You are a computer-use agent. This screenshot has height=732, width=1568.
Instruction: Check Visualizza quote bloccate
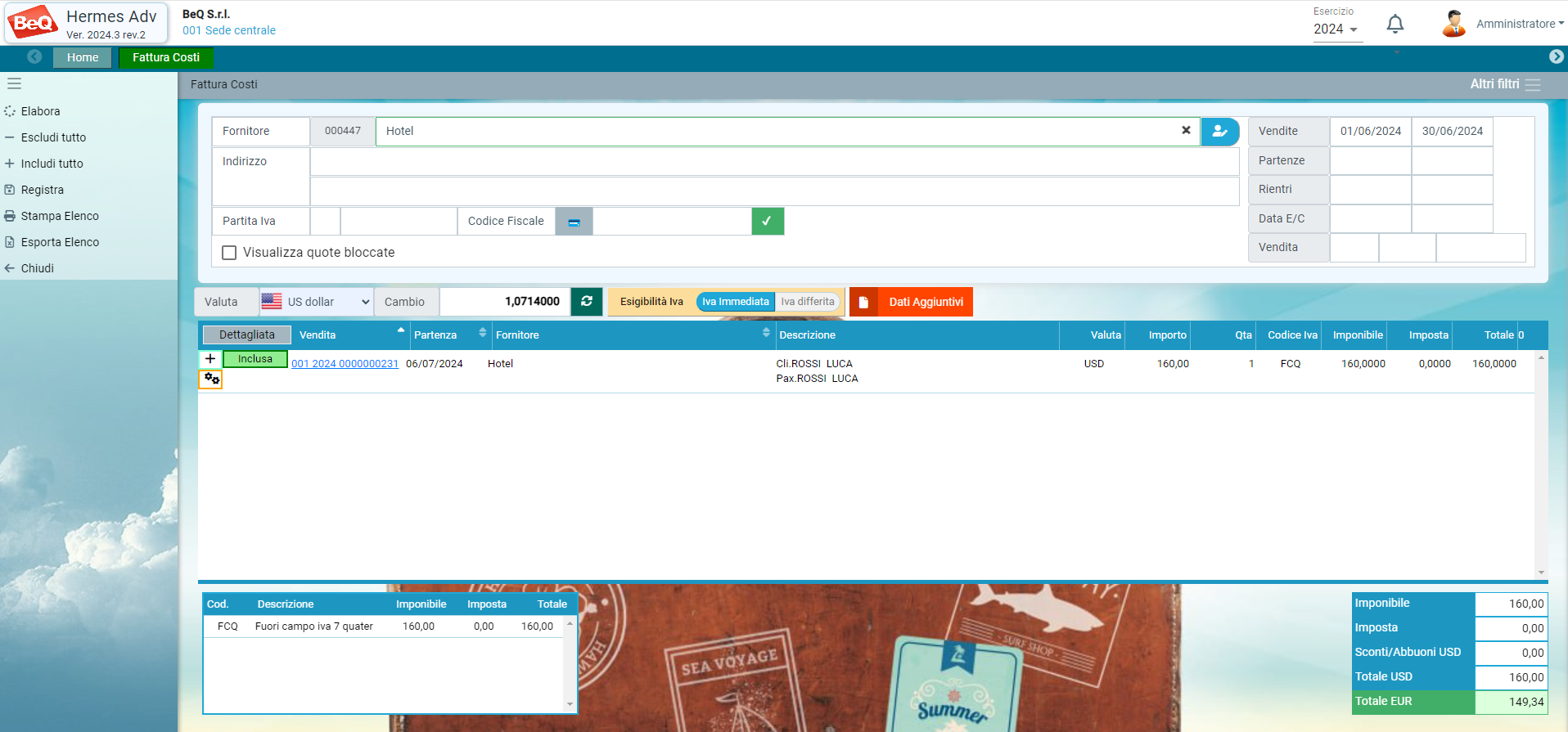(229, 253)
